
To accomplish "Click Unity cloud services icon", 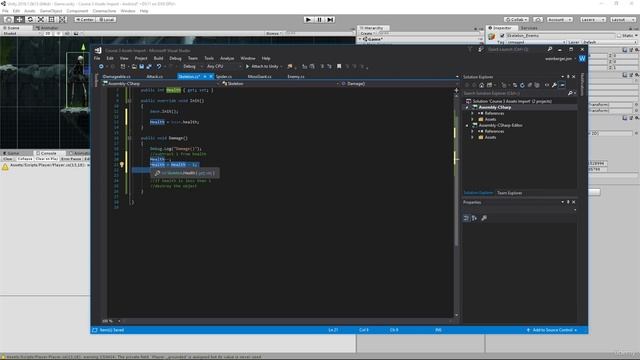I will pos(538,19).
